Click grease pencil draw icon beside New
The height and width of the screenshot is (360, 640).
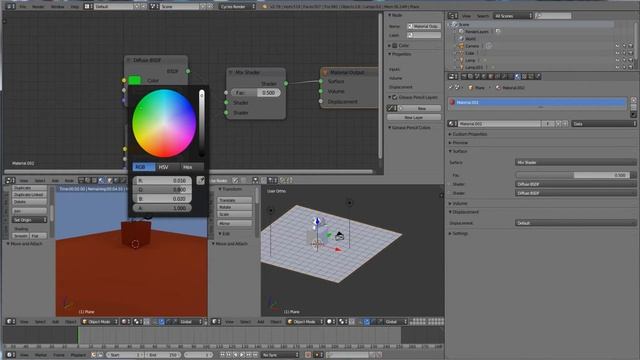391,108
